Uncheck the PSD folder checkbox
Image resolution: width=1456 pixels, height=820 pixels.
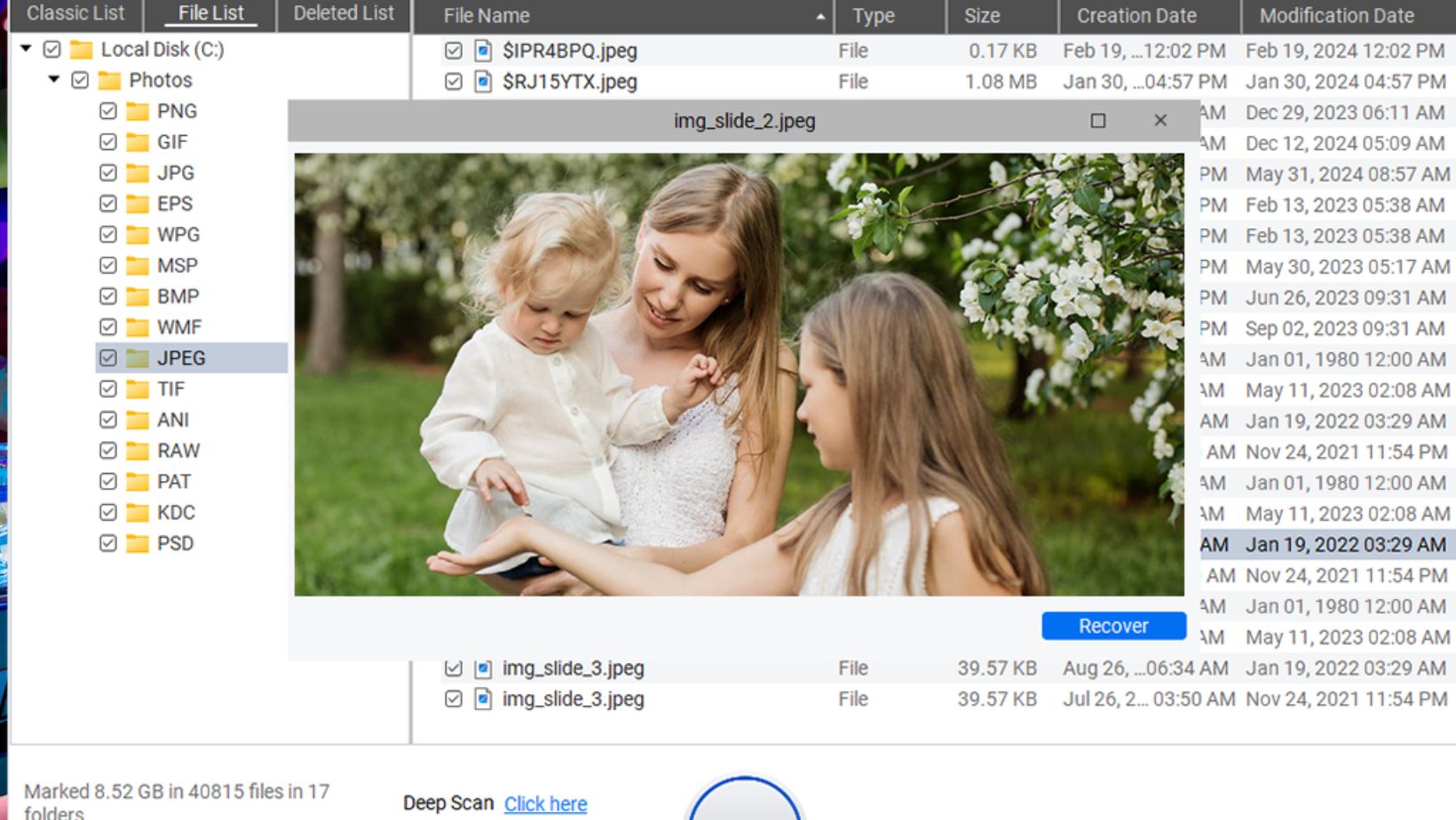pyautogui.click(x=108, y=543)
